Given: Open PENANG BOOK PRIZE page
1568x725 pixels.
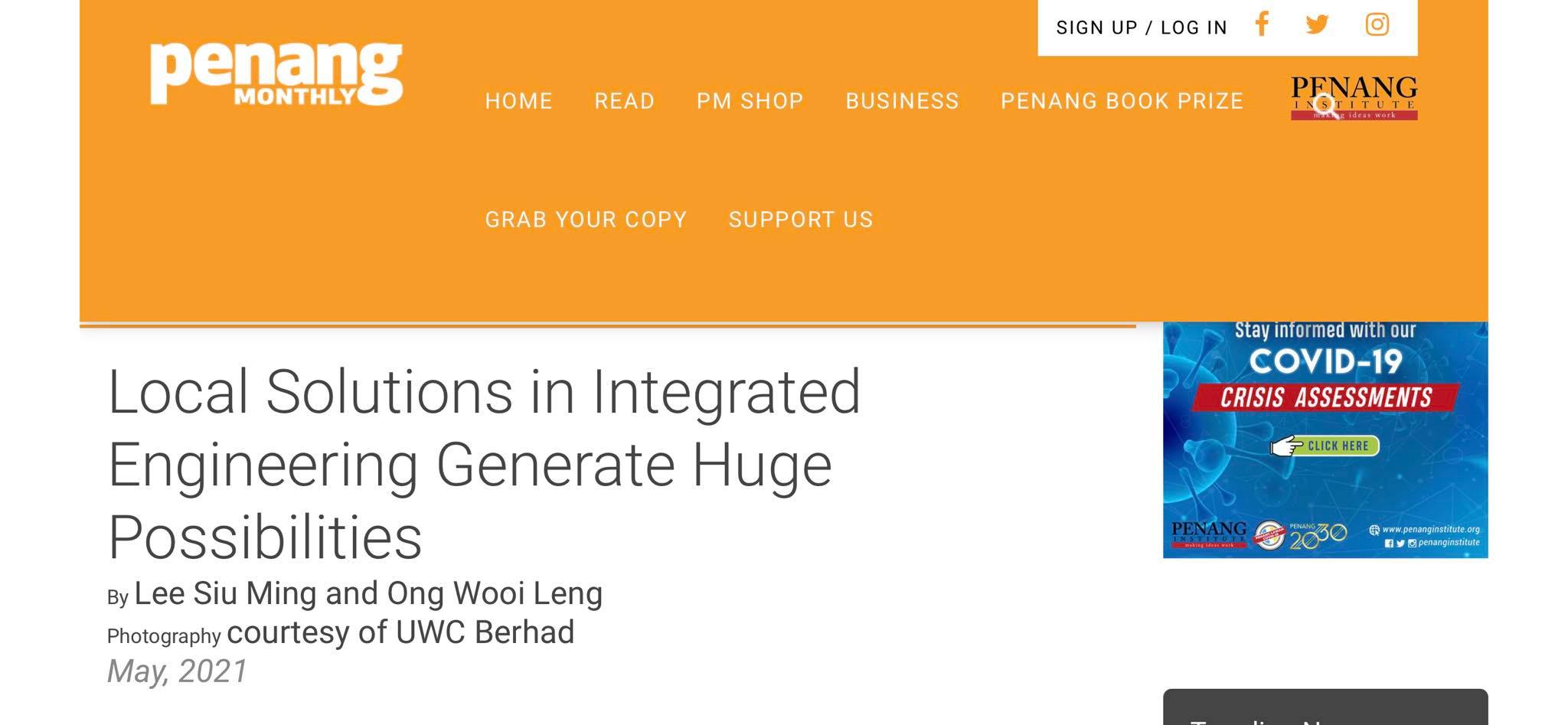Looking at the screenshot, I should [x=1122, y=101].
